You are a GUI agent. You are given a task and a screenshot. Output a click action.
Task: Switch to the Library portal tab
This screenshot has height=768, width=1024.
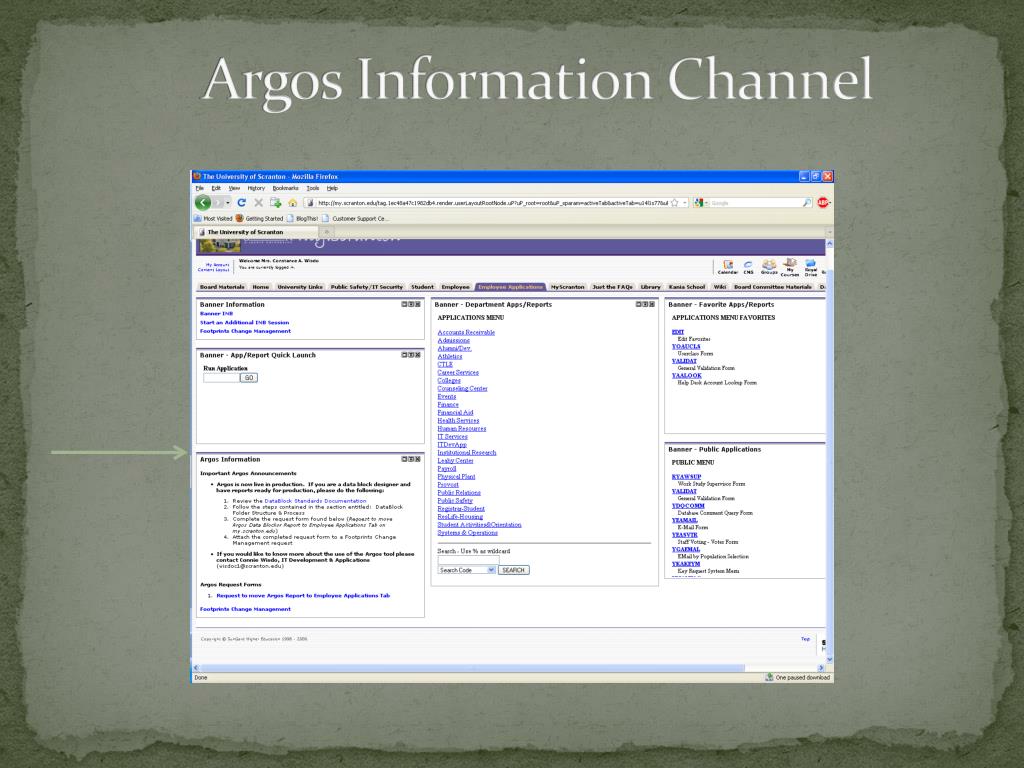650,287
